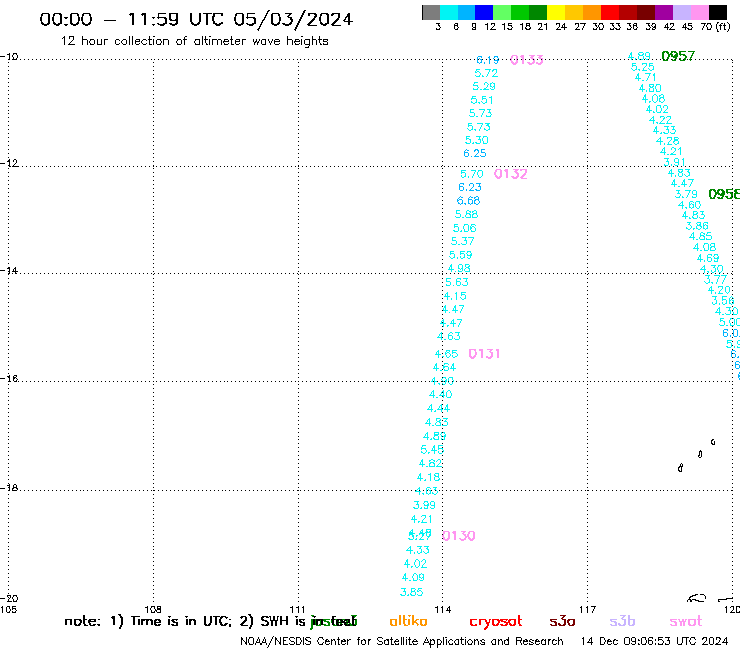Click the wave height value 4.69
The image size is (740, 650).
pyautogui.click(x=708, y=259)
